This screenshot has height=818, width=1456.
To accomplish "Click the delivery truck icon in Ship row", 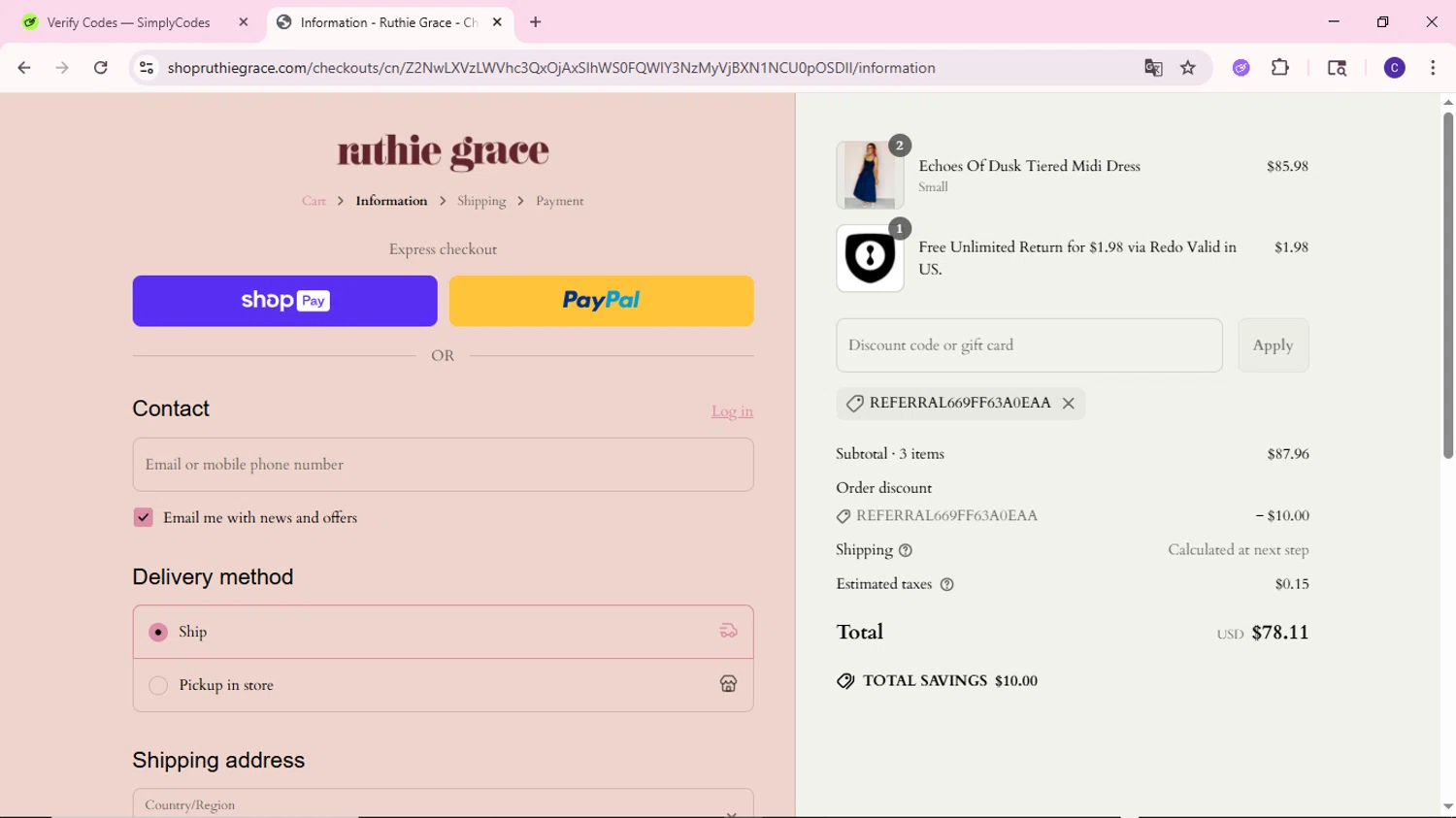I will coord(728,632).
